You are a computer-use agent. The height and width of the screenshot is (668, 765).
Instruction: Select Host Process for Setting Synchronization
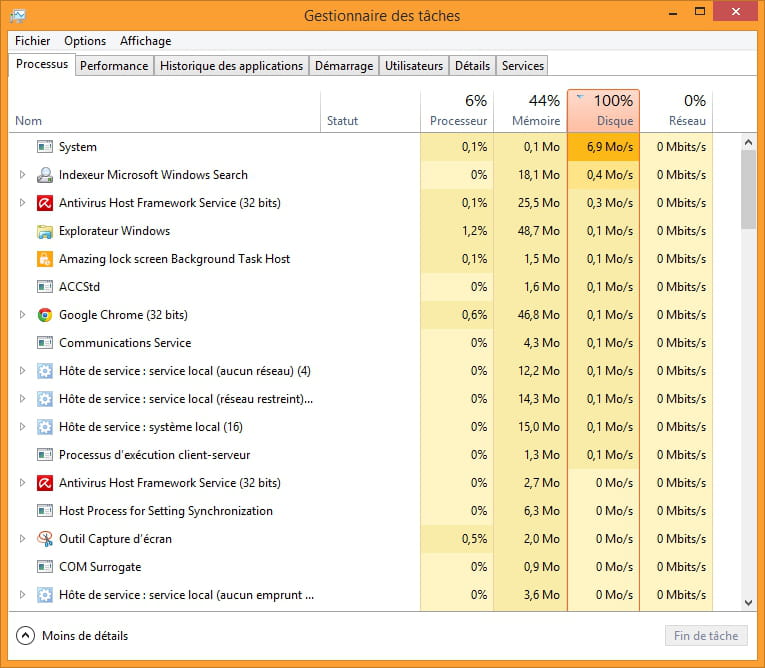coord(166,511)
